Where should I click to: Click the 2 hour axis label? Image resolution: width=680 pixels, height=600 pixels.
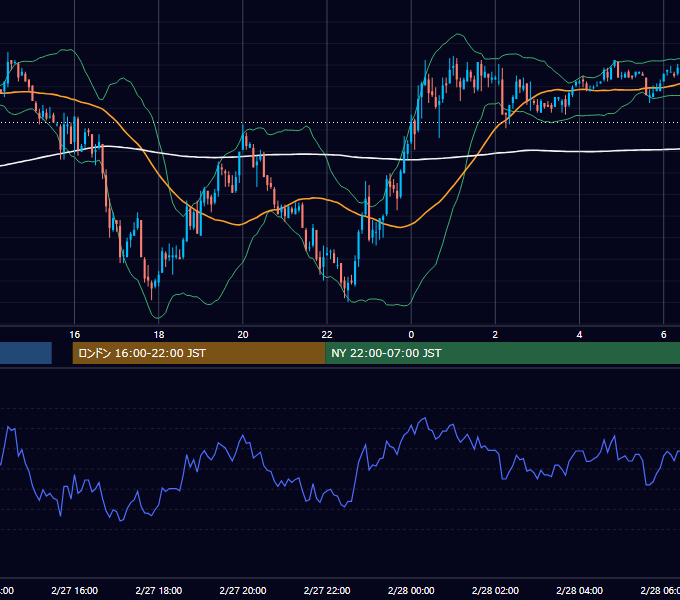[495, 334]
